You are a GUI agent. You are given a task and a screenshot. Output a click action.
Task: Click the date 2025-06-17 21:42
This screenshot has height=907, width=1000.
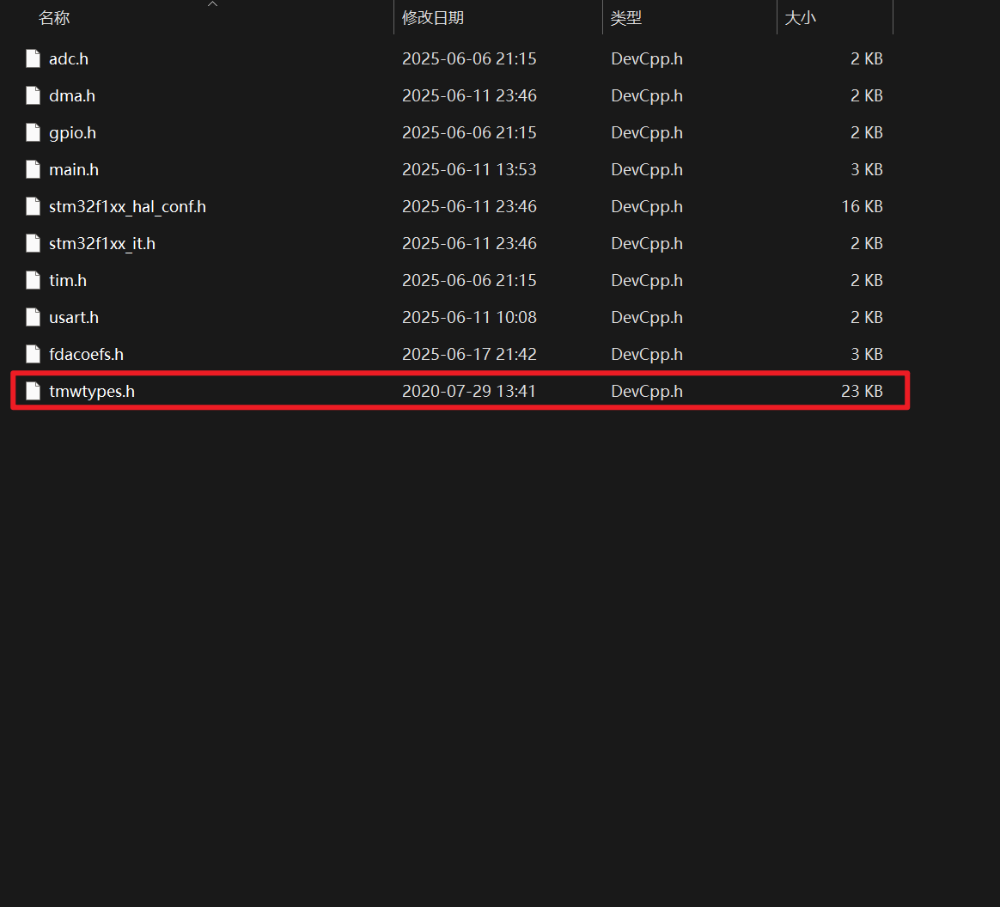[469, 355]
